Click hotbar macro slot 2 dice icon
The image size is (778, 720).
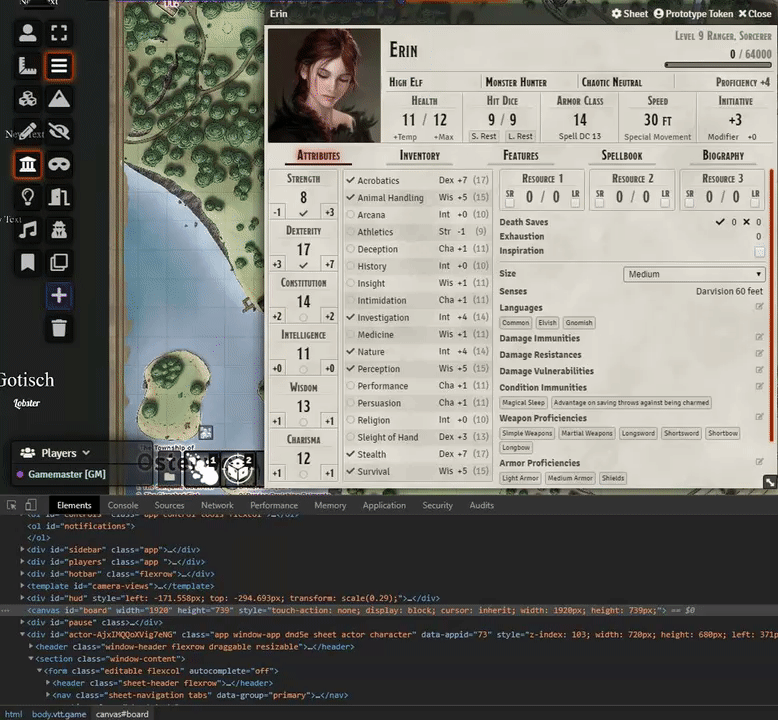tap(237, 469)
